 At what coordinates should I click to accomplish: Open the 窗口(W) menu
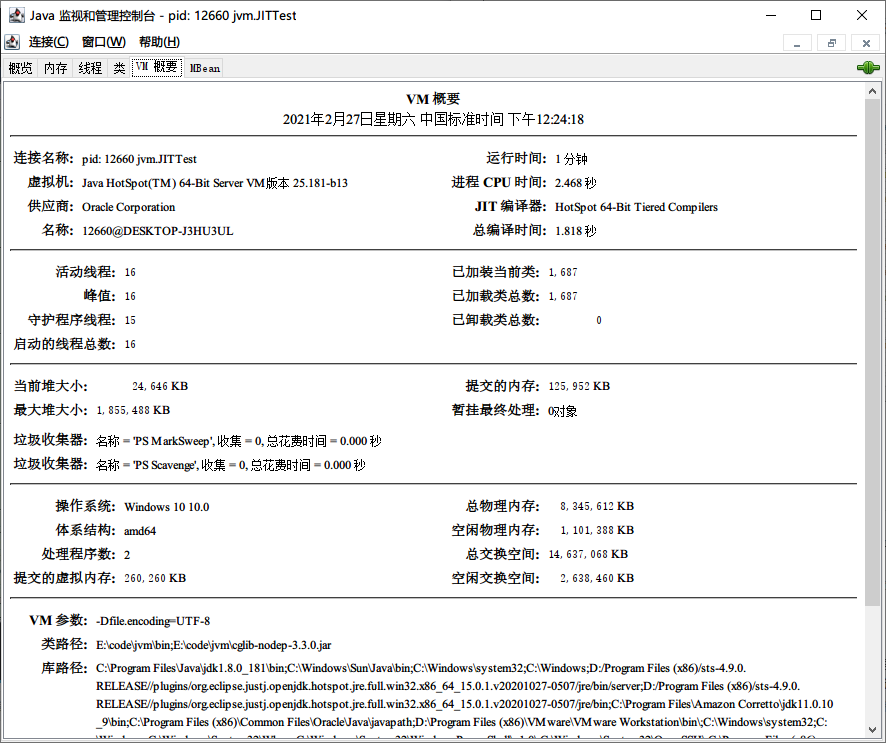103,42
